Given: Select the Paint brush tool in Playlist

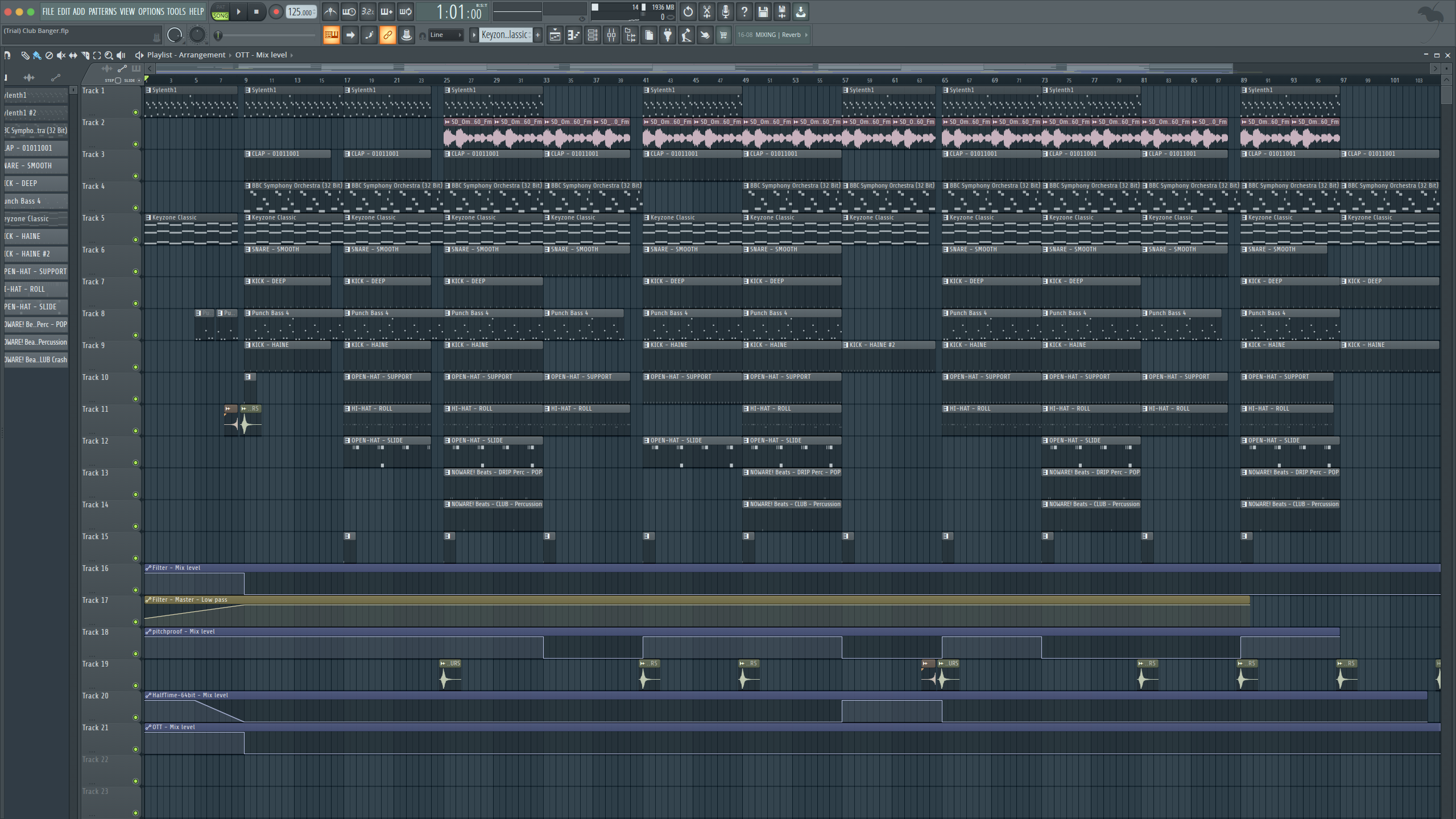Looking at the screenshot, I should coord(37,55).
